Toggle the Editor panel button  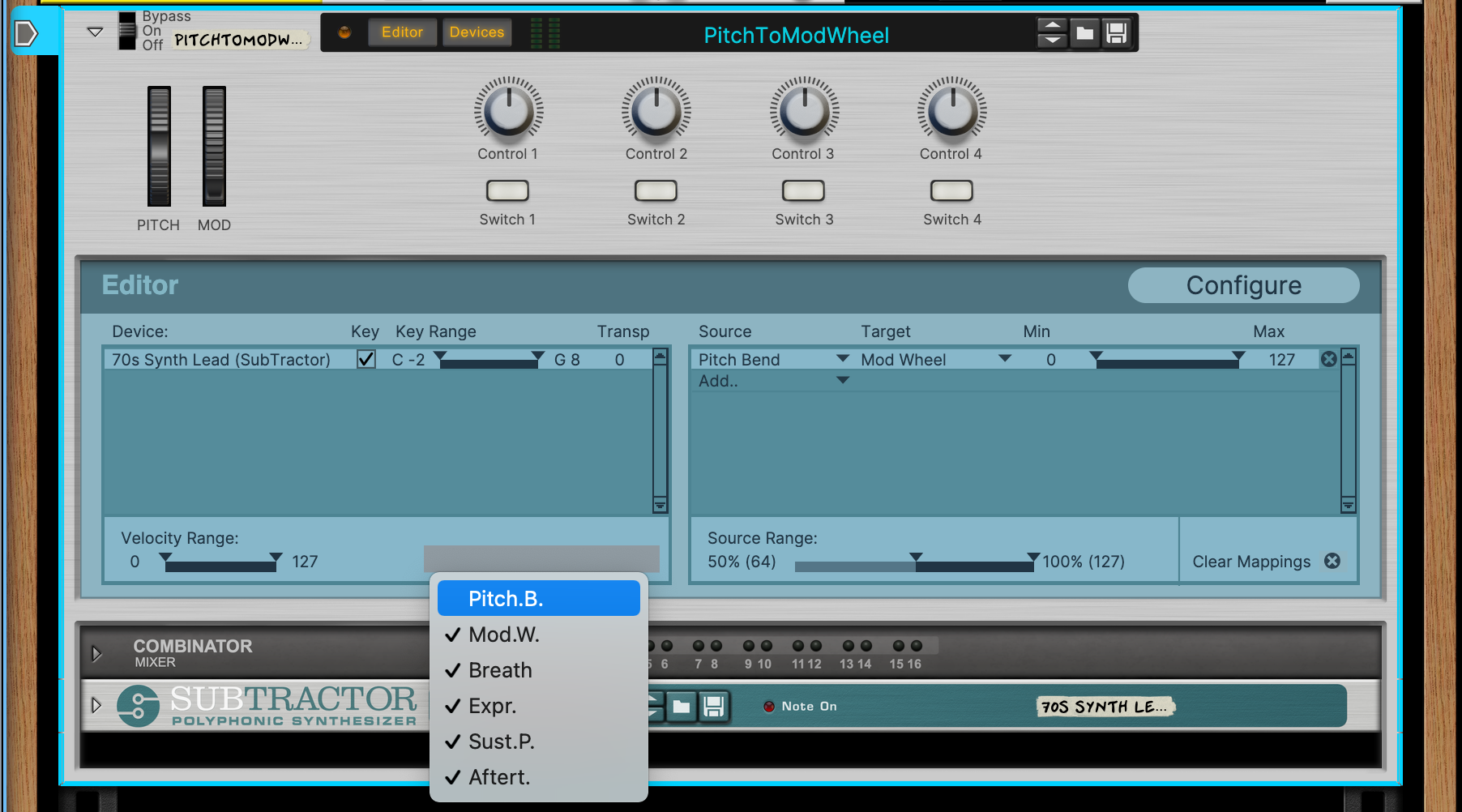tap(402, 32)
